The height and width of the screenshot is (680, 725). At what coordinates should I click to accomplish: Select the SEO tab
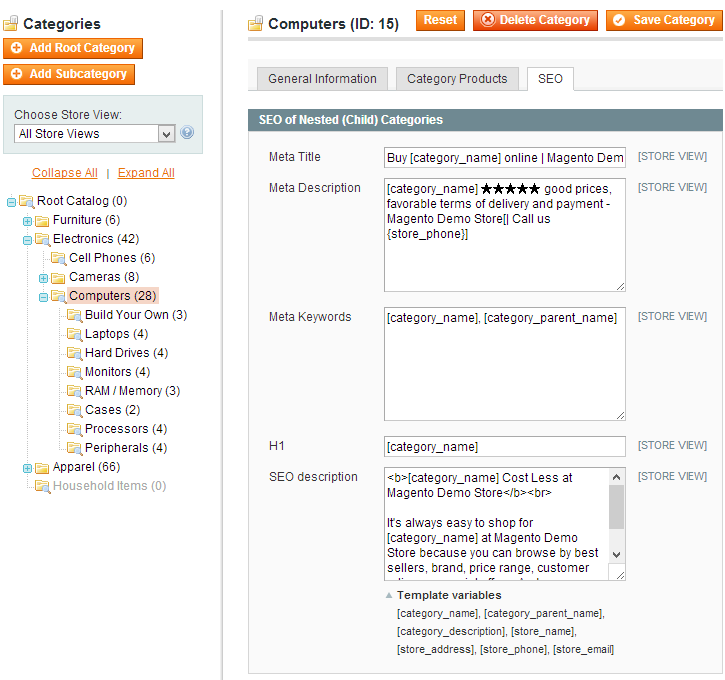click(x=550, y=79)
